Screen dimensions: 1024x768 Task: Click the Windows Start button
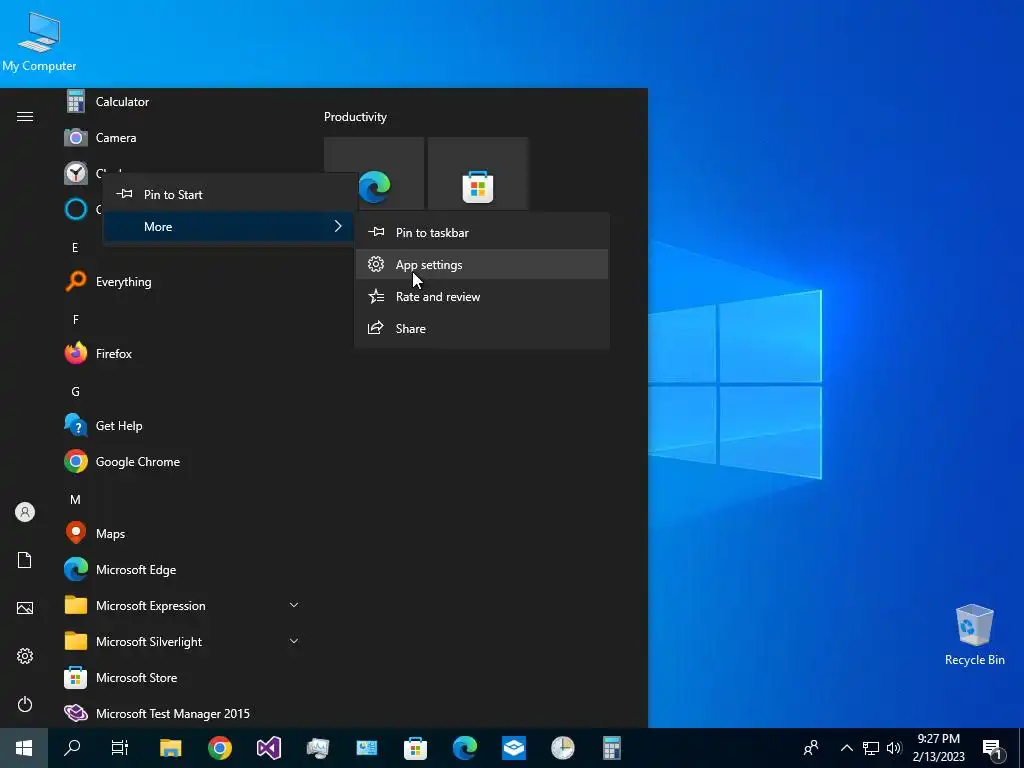click(24, 748)
